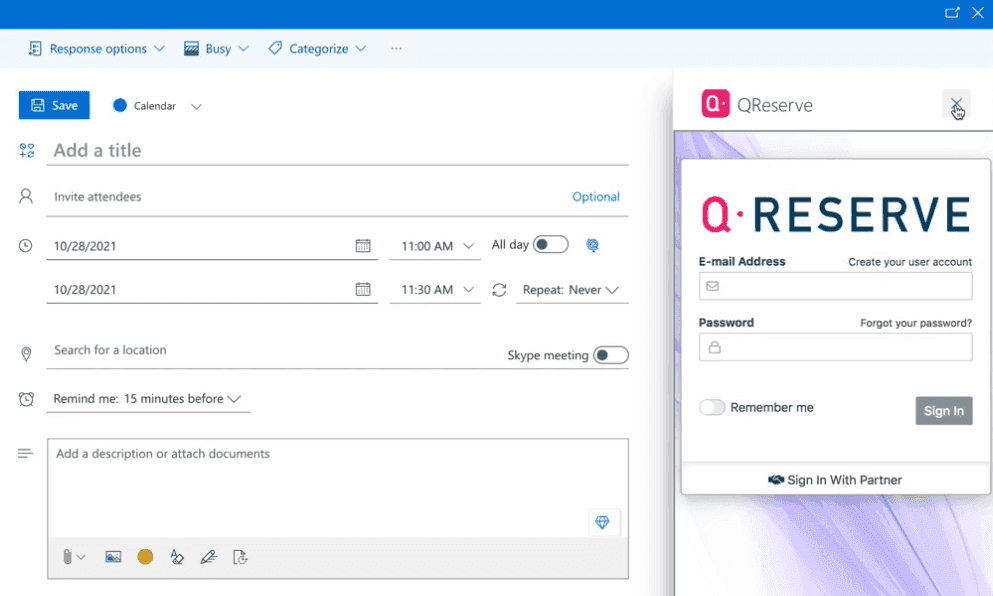This screenshot has height=596, width=993.
Task: Click the E-mail Address input field
Action: coord(835,286)
